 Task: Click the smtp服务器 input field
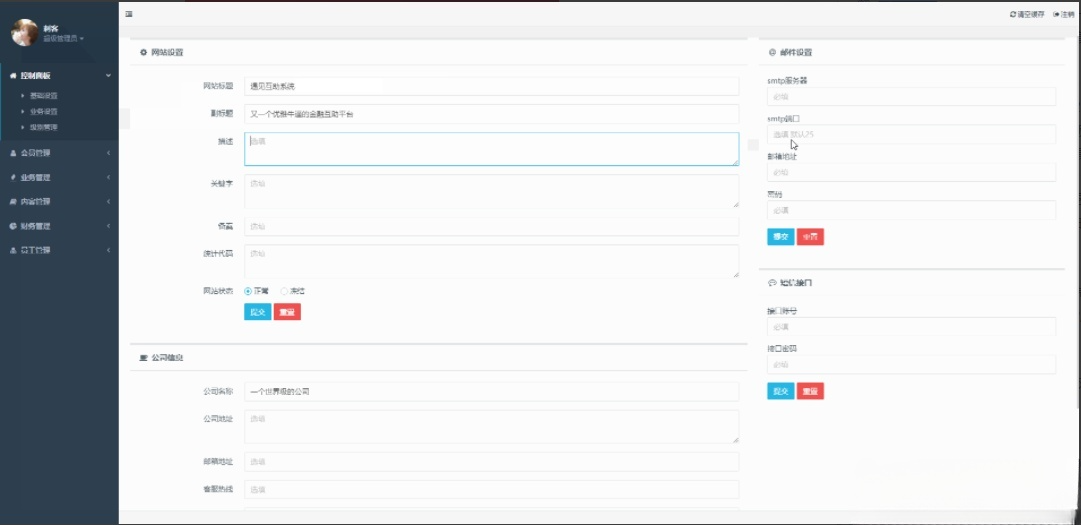(911, 97)
